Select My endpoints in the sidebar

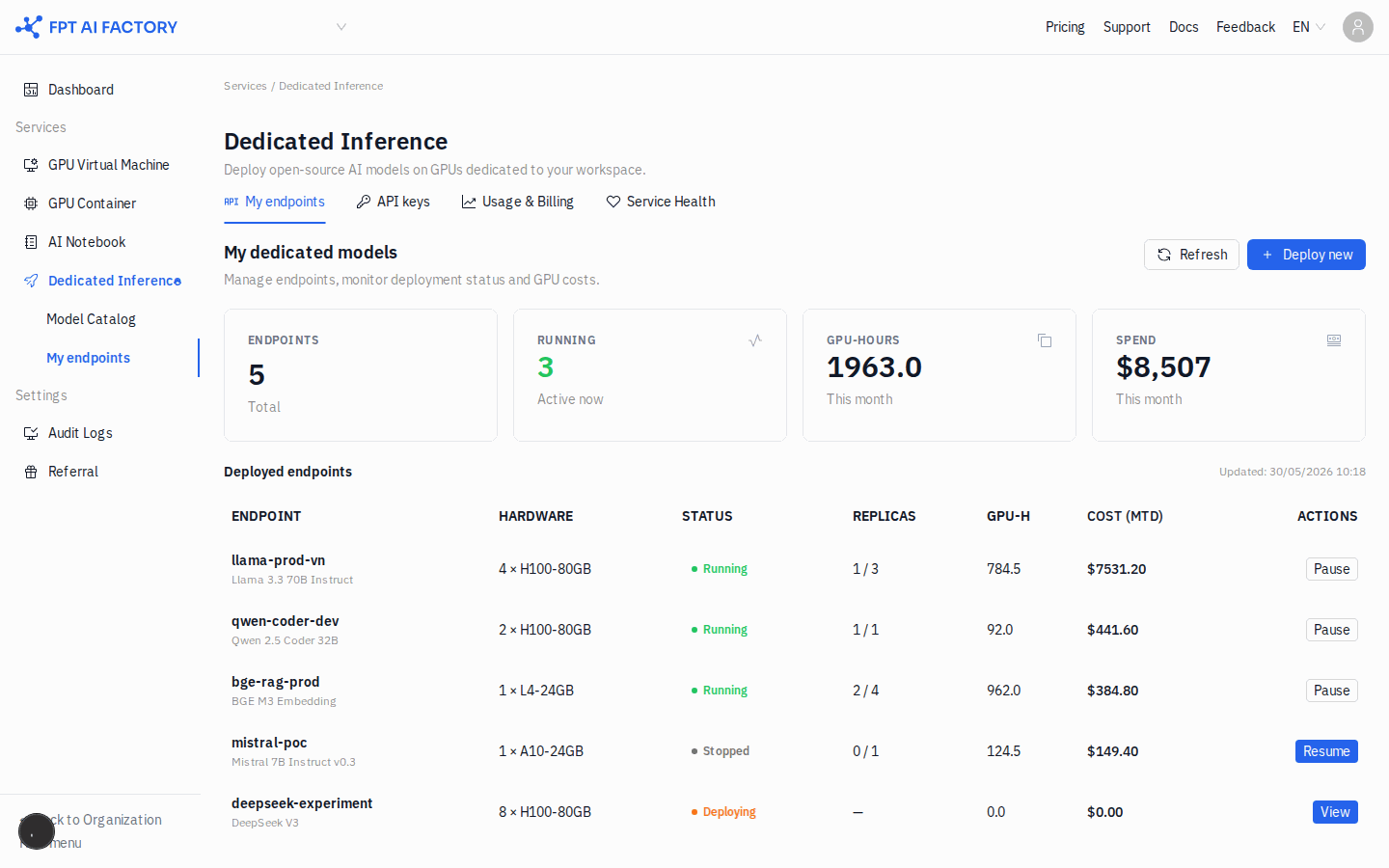click(88, 358)
